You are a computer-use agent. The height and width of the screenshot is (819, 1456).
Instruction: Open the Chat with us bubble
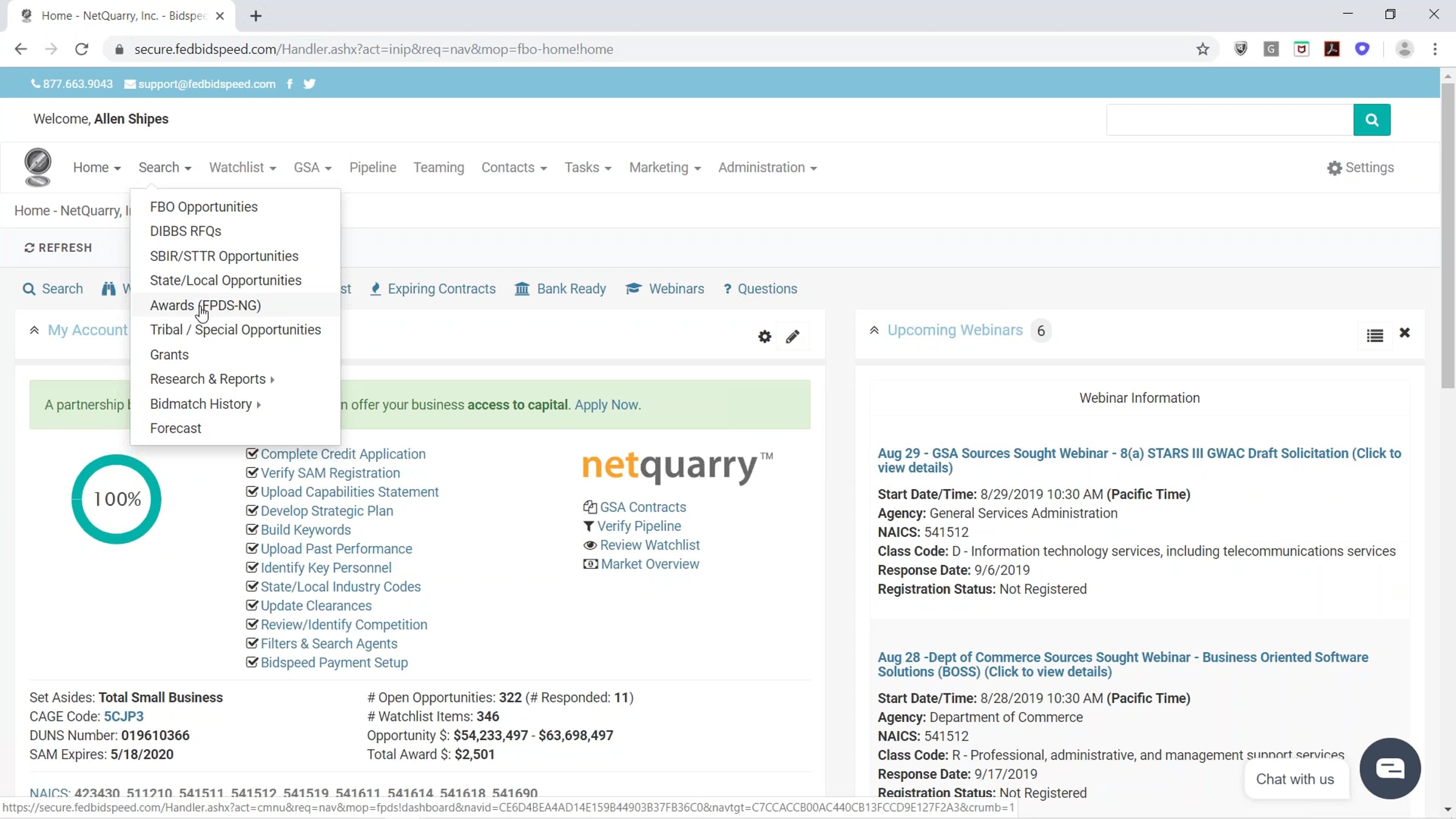1390,768
